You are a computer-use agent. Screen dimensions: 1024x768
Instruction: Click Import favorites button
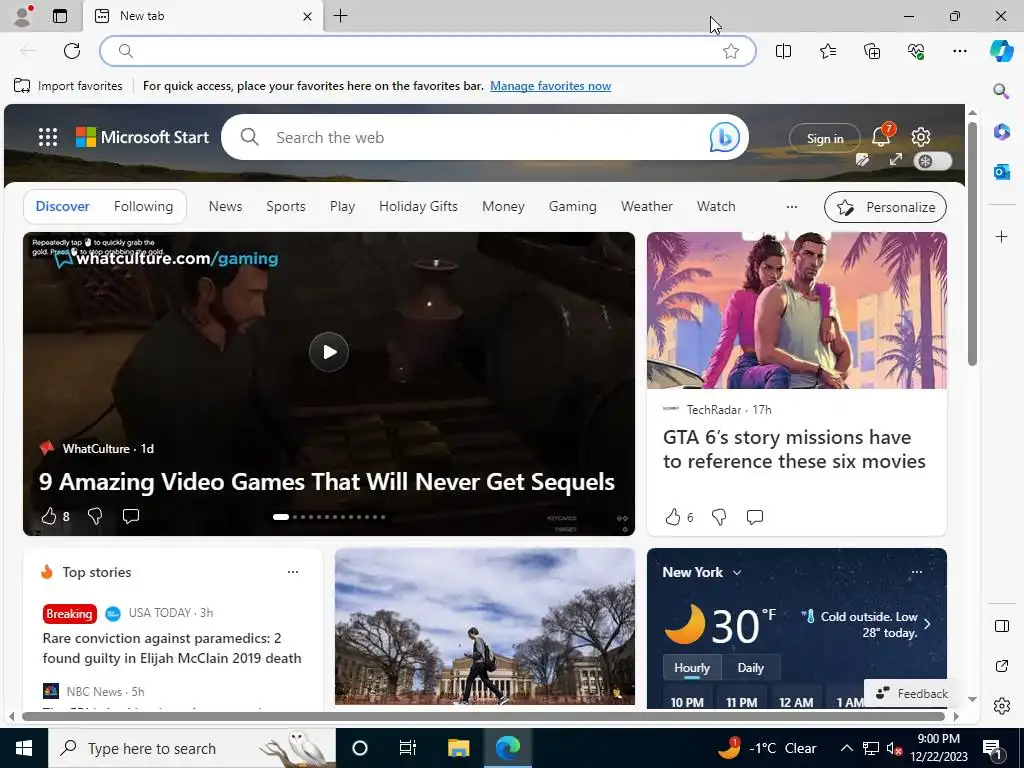68,86
